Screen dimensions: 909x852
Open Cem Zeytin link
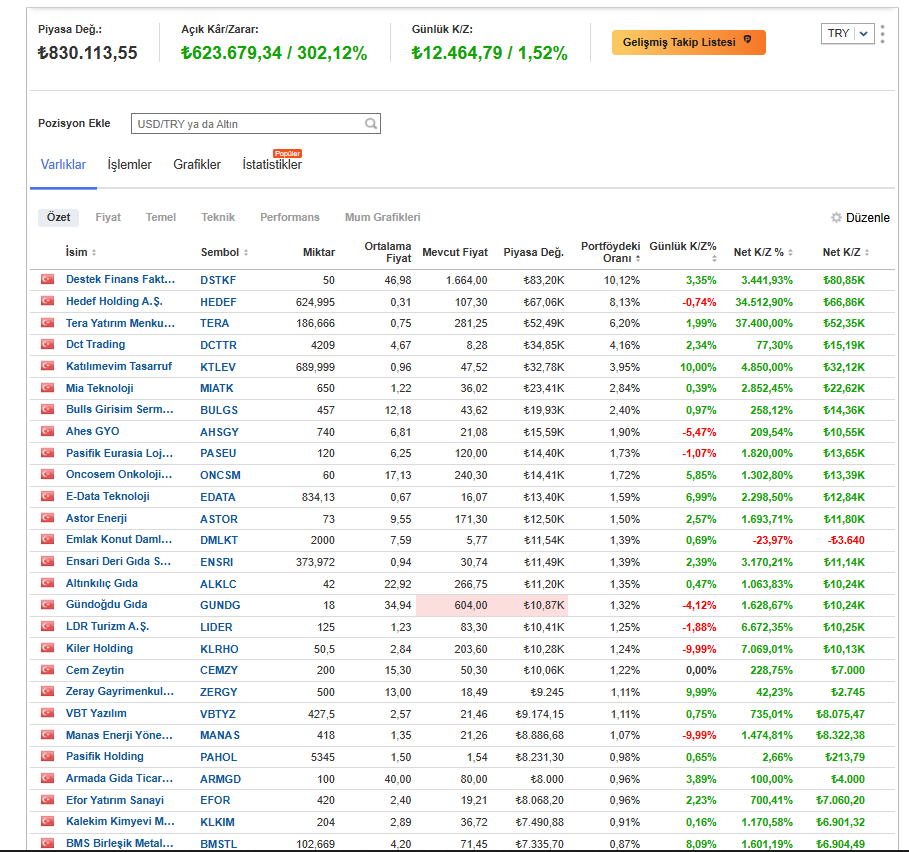[94, 671]
